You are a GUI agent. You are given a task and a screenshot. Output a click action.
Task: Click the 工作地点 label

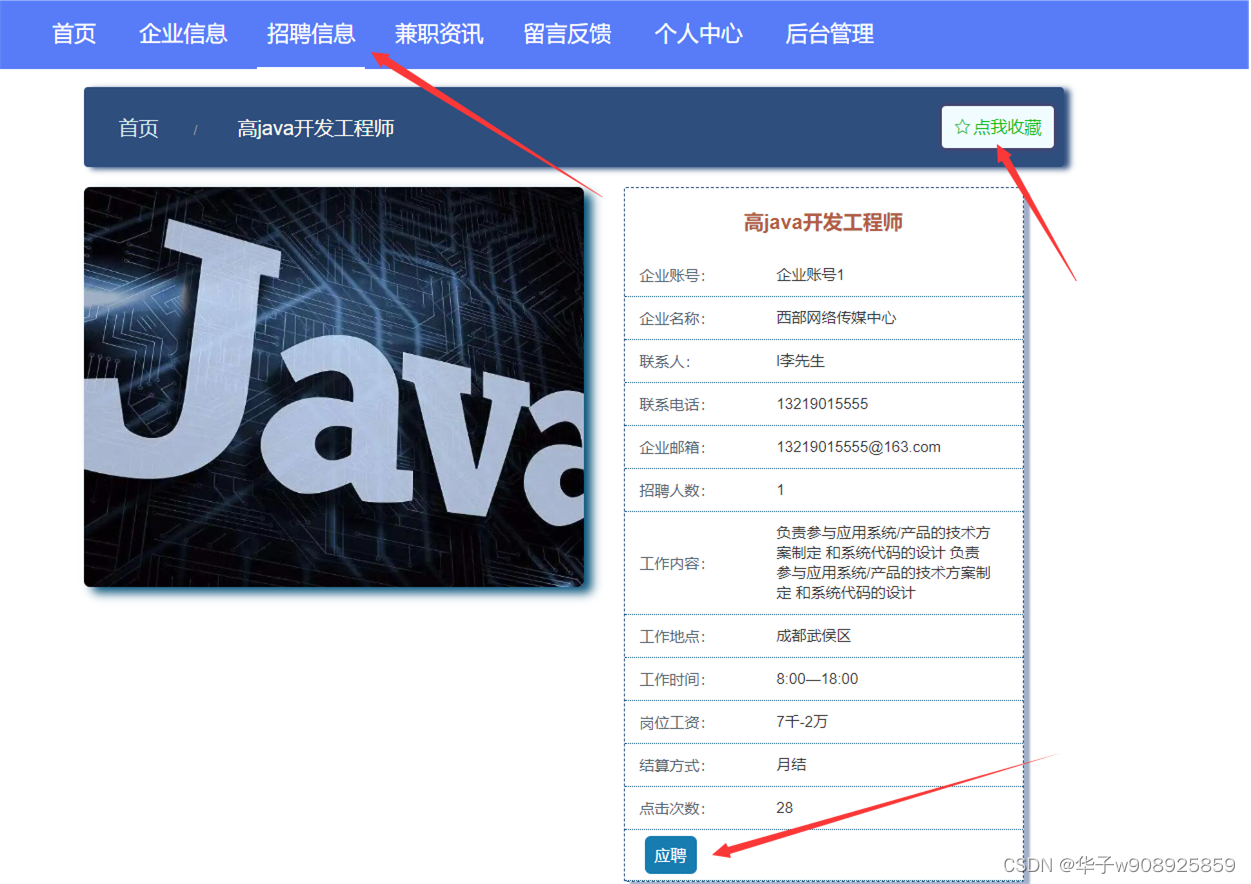coord(672,637)
